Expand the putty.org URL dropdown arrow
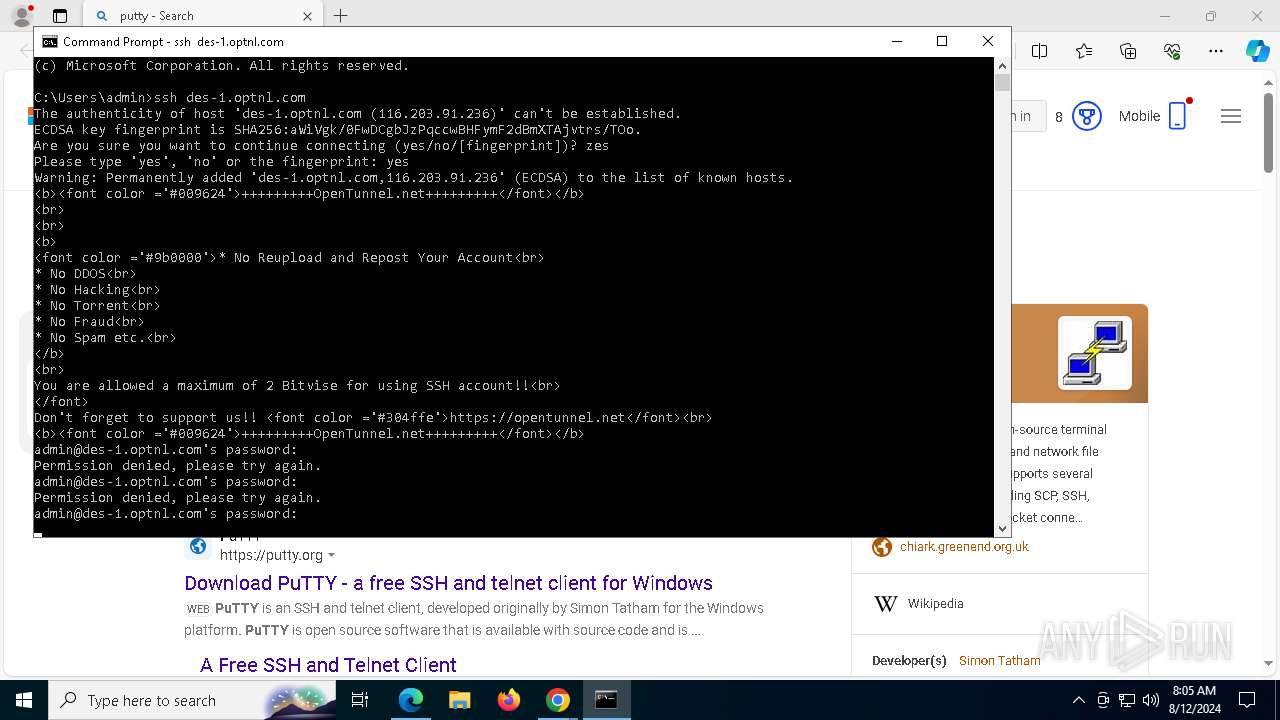The image size is (1280, 720). (331, 556)
